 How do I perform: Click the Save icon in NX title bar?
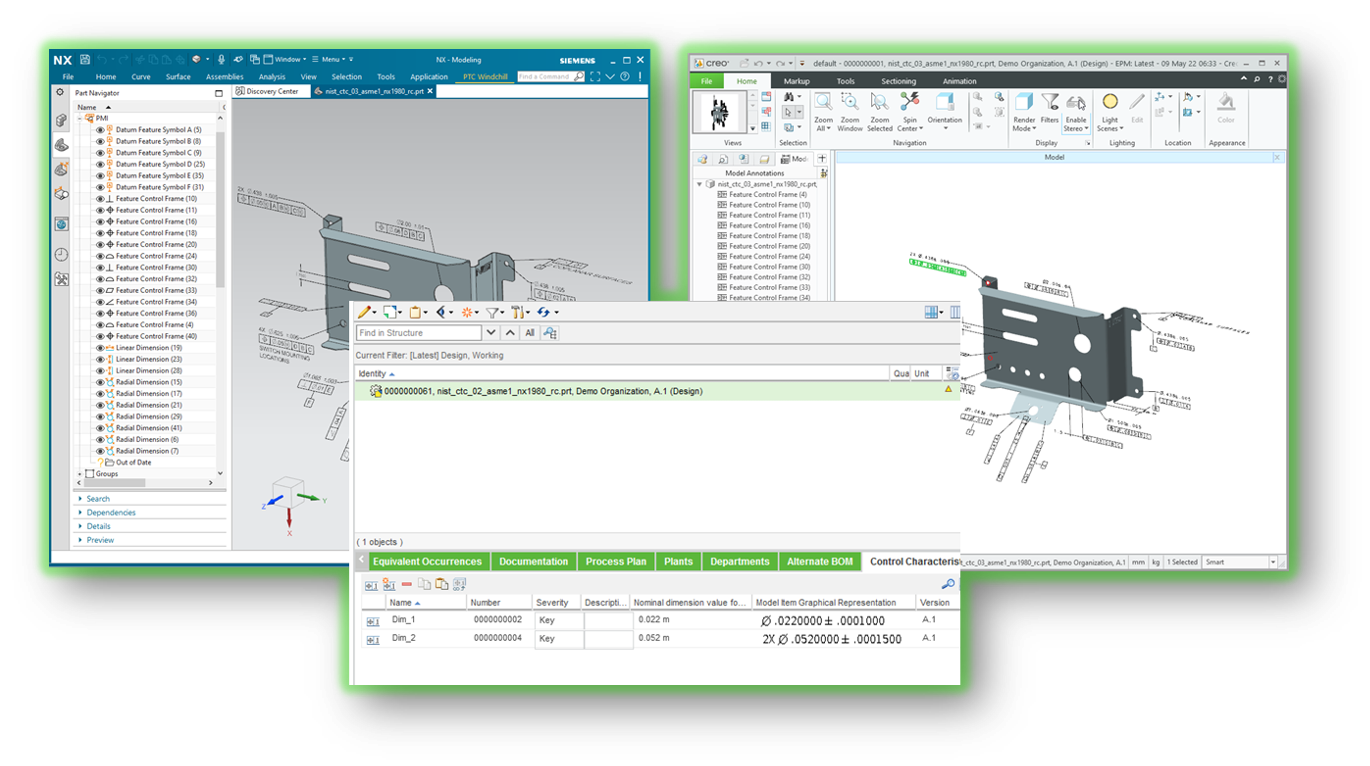(x=85, y=60)
